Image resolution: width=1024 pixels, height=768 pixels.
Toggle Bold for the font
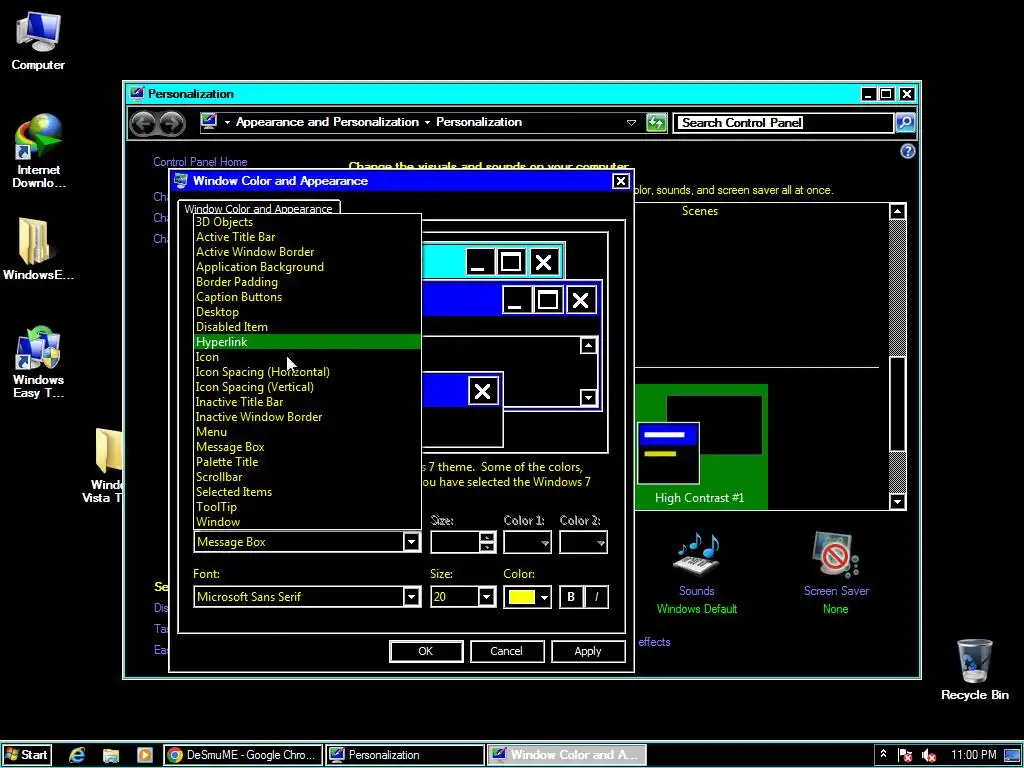point(571,596)
